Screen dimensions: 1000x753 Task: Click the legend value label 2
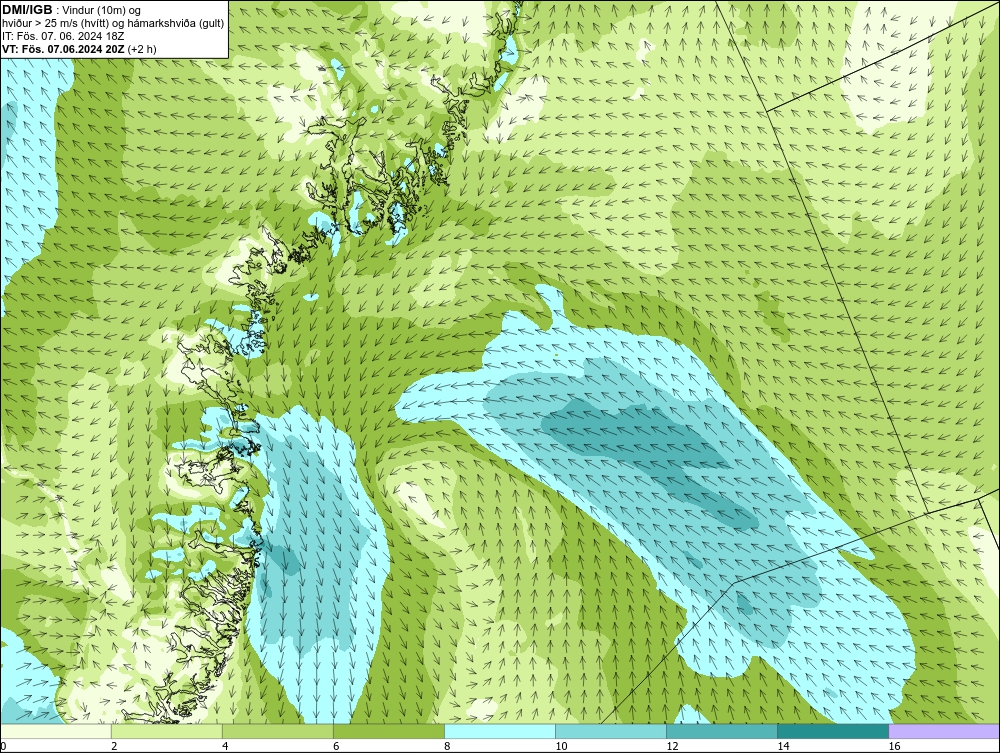[x=114, y=746]
